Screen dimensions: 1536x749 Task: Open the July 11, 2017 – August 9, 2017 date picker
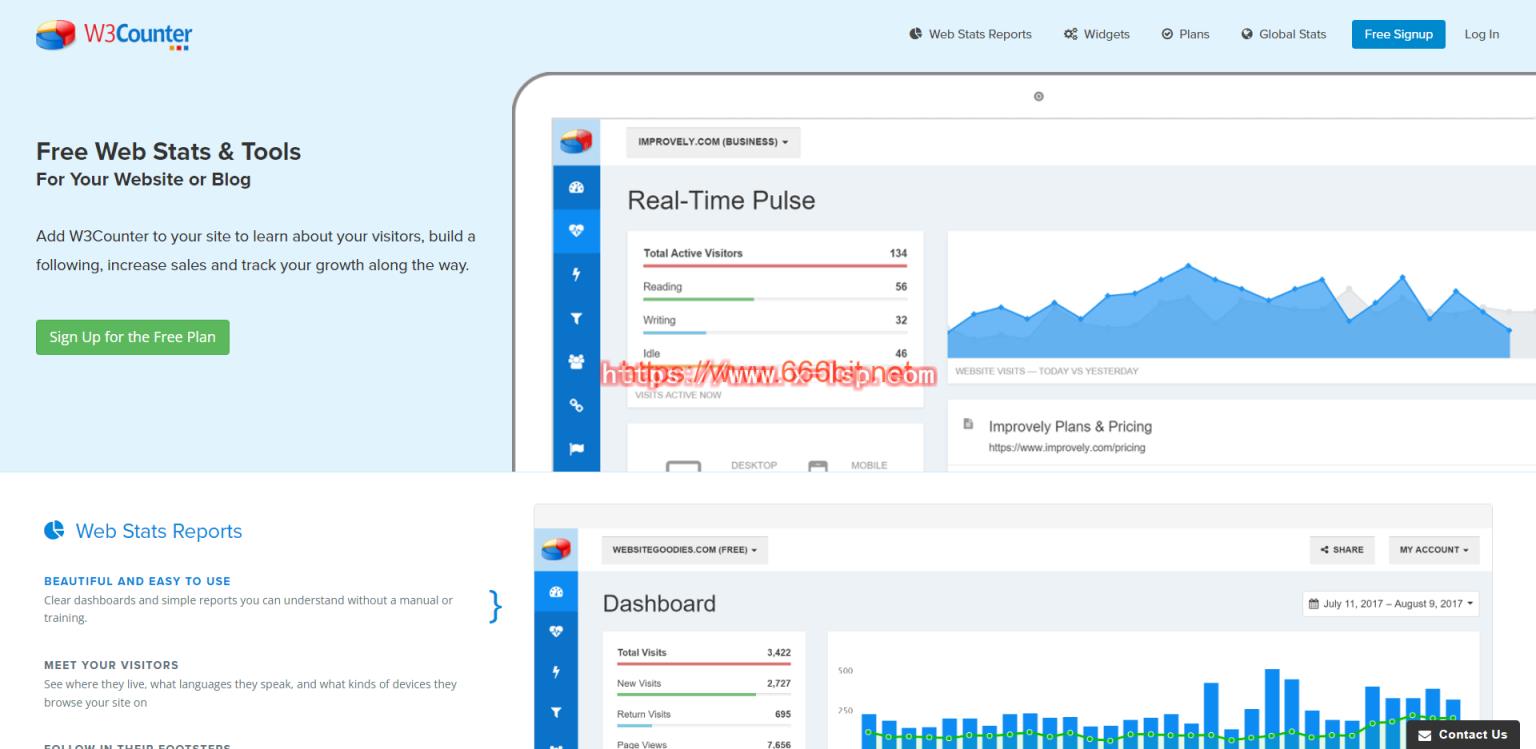1391,604
